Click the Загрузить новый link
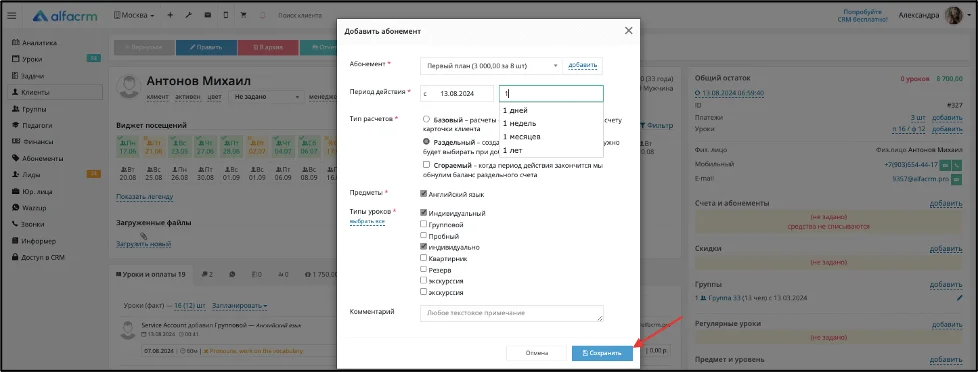Image resolution: width=979 pixels, height=372 pixels. 144,244
